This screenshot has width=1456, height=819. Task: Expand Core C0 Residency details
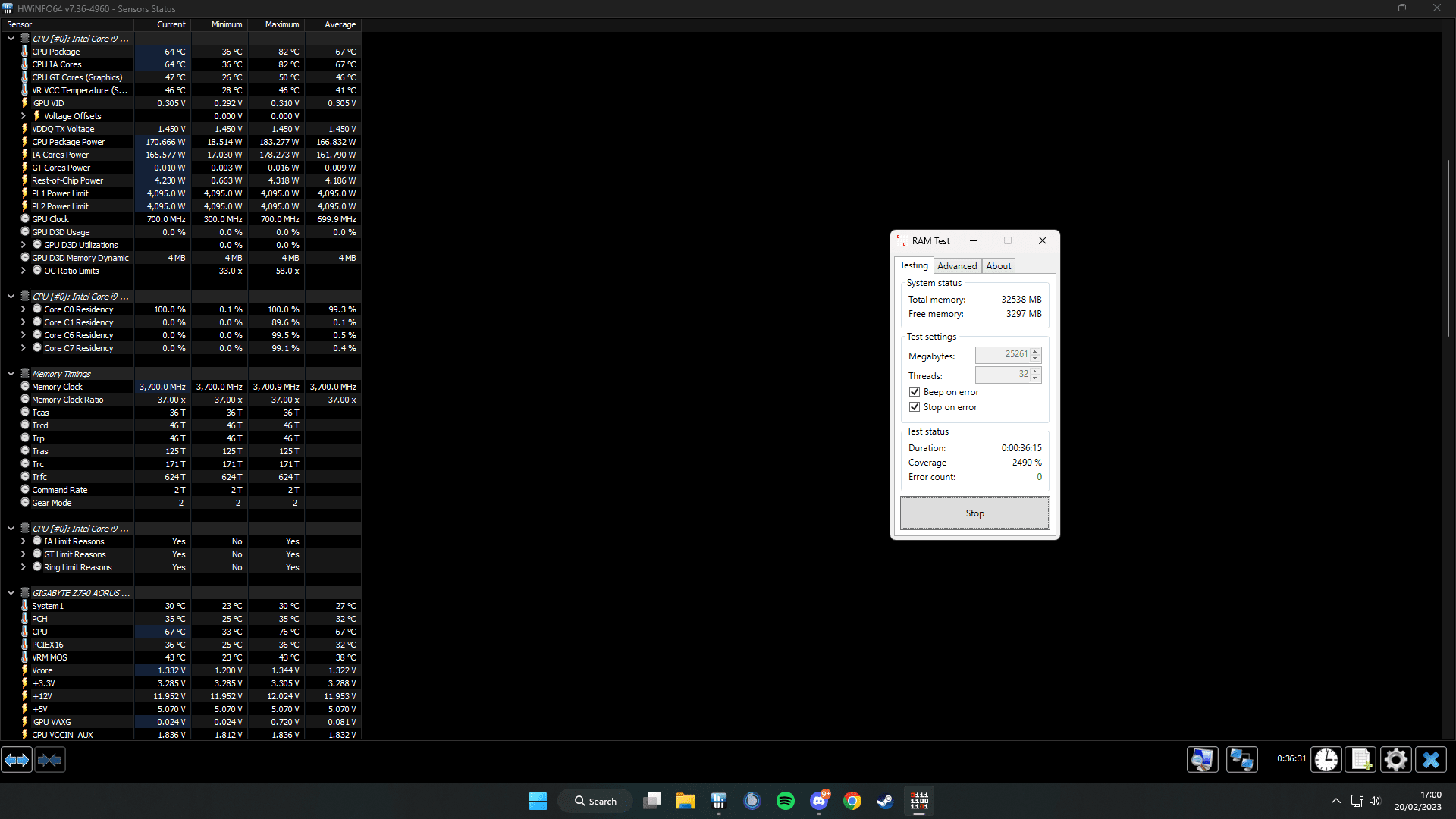(x=24, y=309)
